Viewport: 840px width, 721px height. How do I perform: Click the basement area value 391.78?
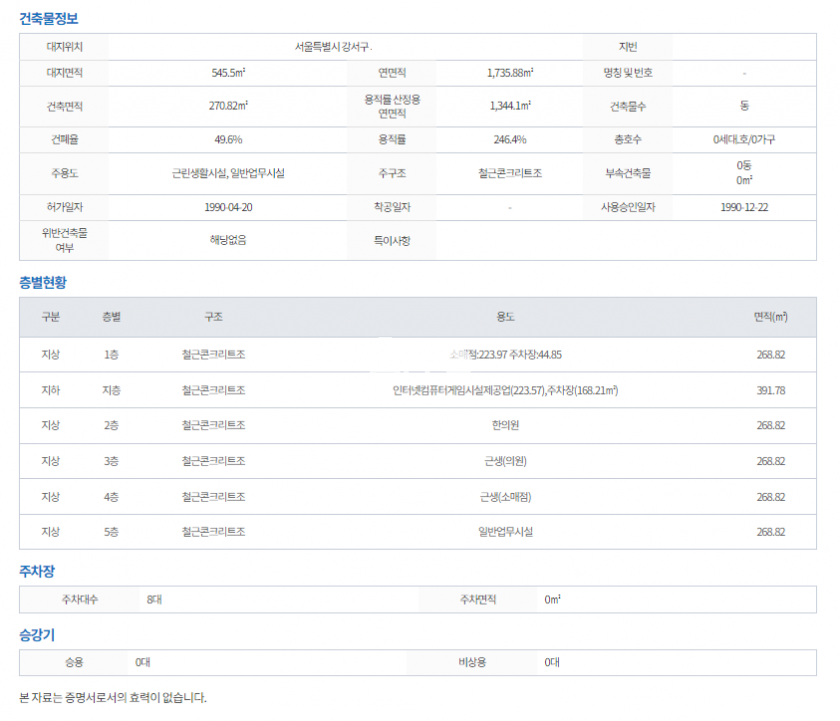click(x=770, y=390)
